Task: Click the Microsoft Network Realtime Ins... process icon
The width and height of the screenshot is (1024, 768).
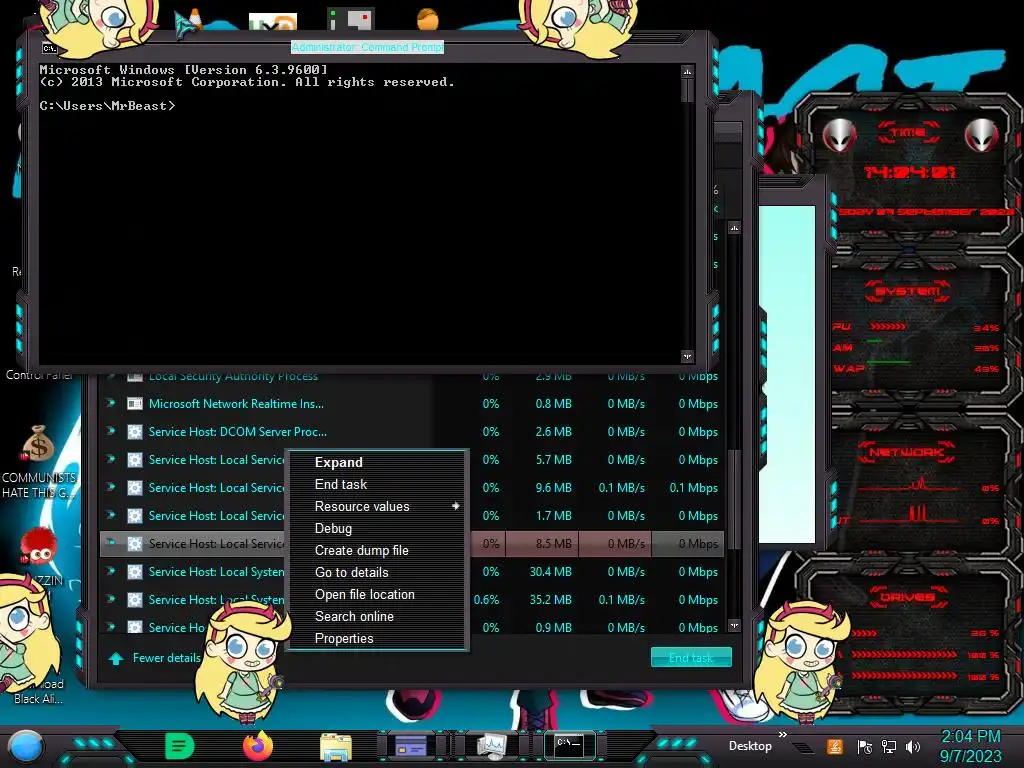Action: 135,404
